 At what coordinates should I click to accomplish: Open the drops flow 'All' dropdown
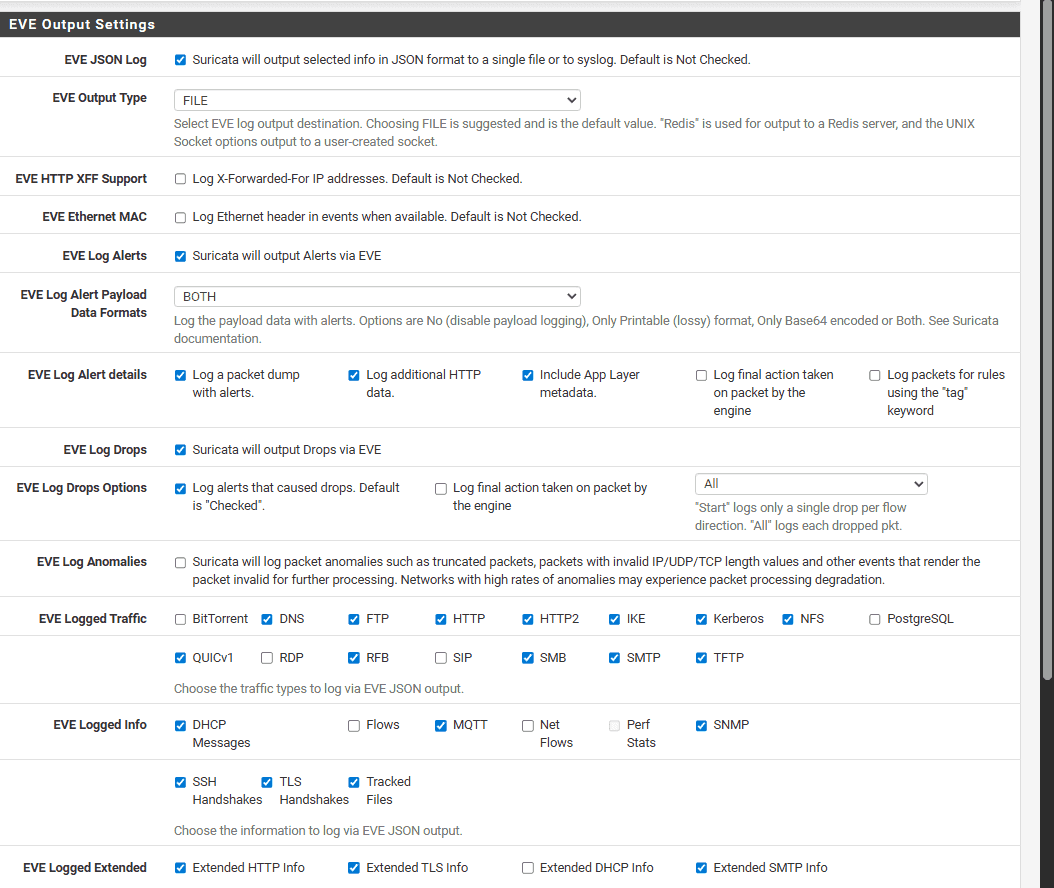click(x=811, y=484)
